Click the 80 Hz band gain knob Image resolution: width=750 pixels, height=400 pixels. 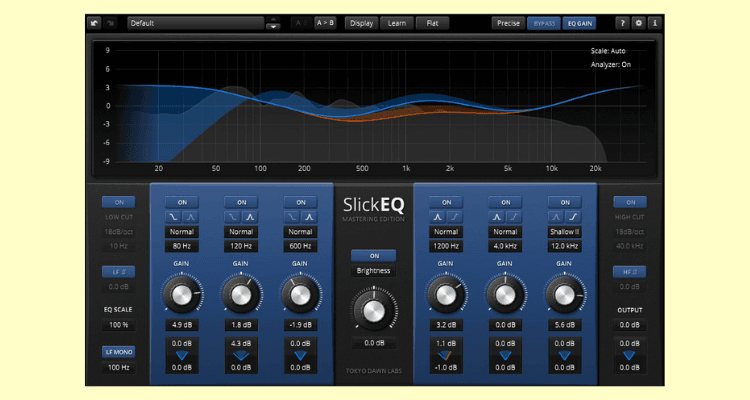(x=182, y=295)
